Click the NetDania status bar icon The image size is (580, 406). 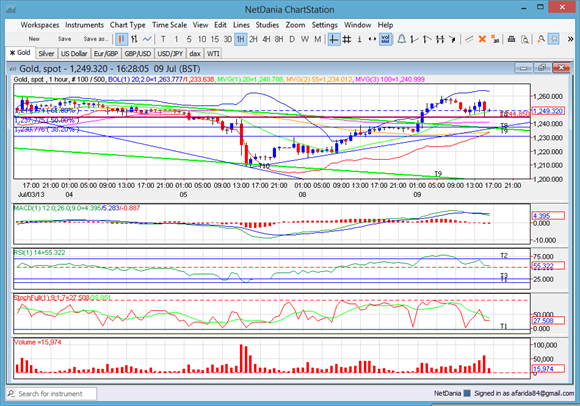click(x=467, y=393)
